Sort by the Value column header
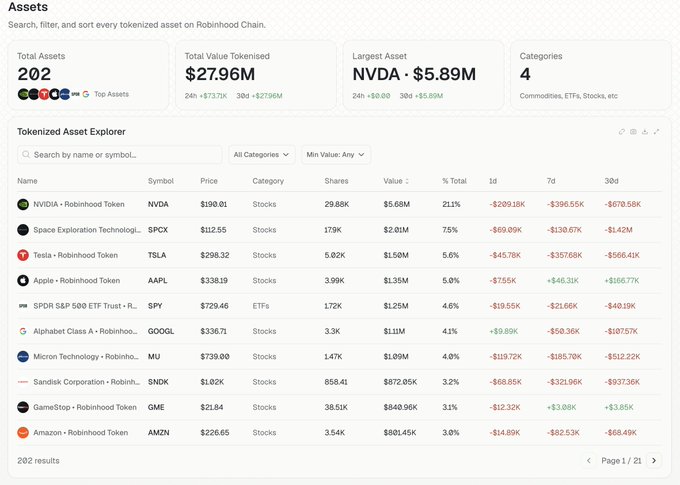 click(396, 181)
